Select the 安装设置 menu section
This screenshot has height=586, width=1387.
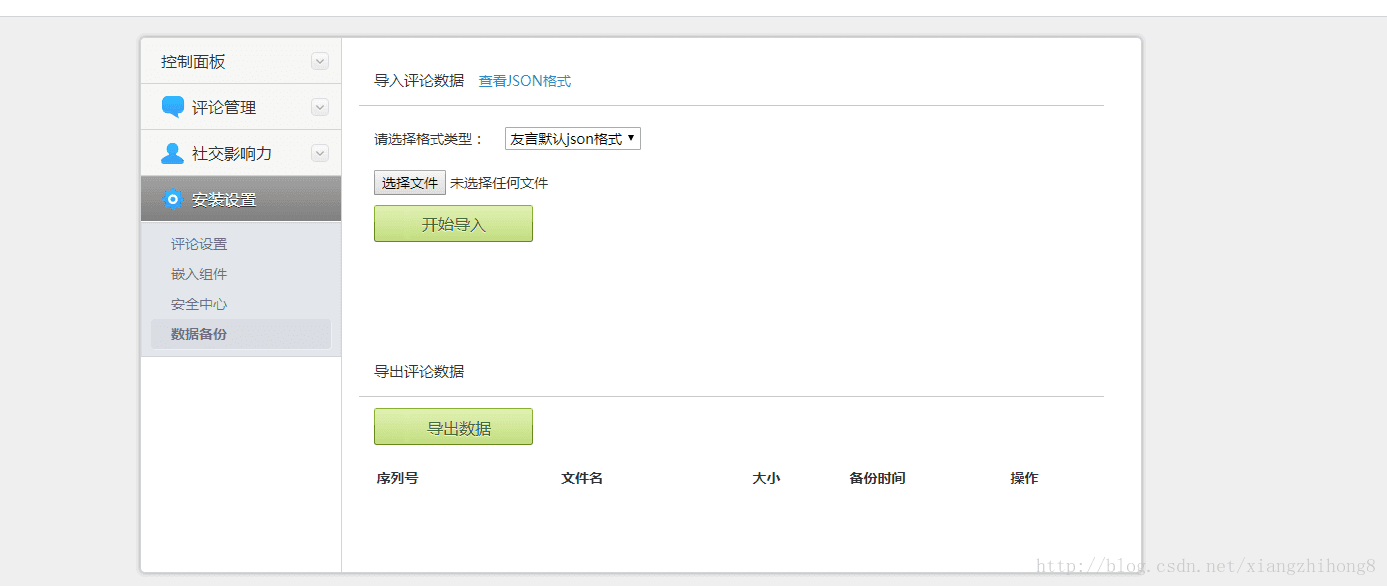click(x=241, y=199)
